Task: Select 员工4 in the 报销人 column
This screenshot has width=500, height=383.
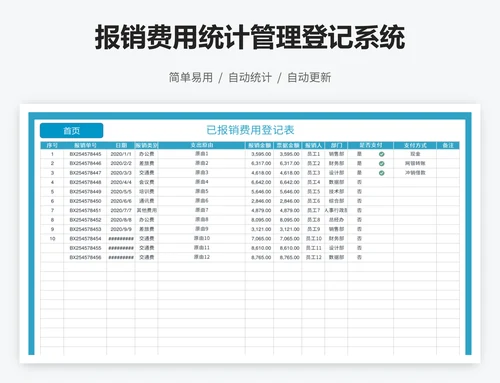Action: [x=313, y=182]
